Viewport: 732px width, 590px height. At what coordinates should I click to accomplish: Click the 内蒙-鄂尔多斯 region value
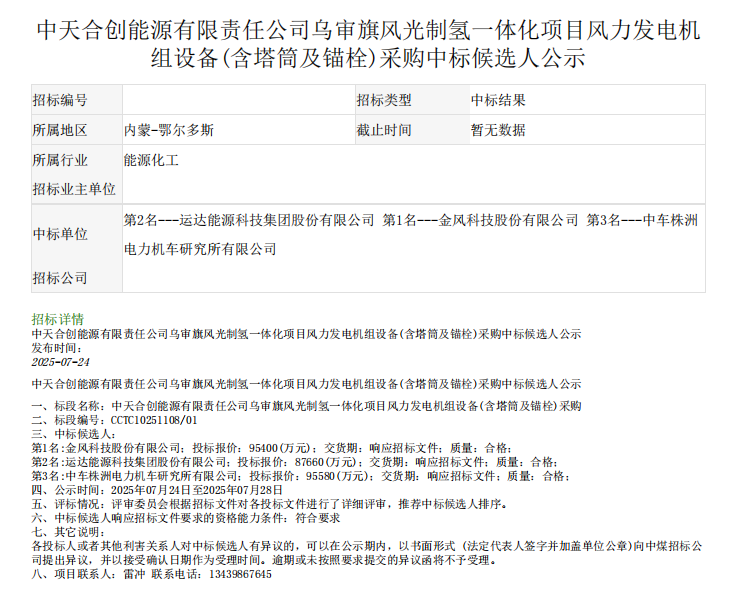click(169, 130)
